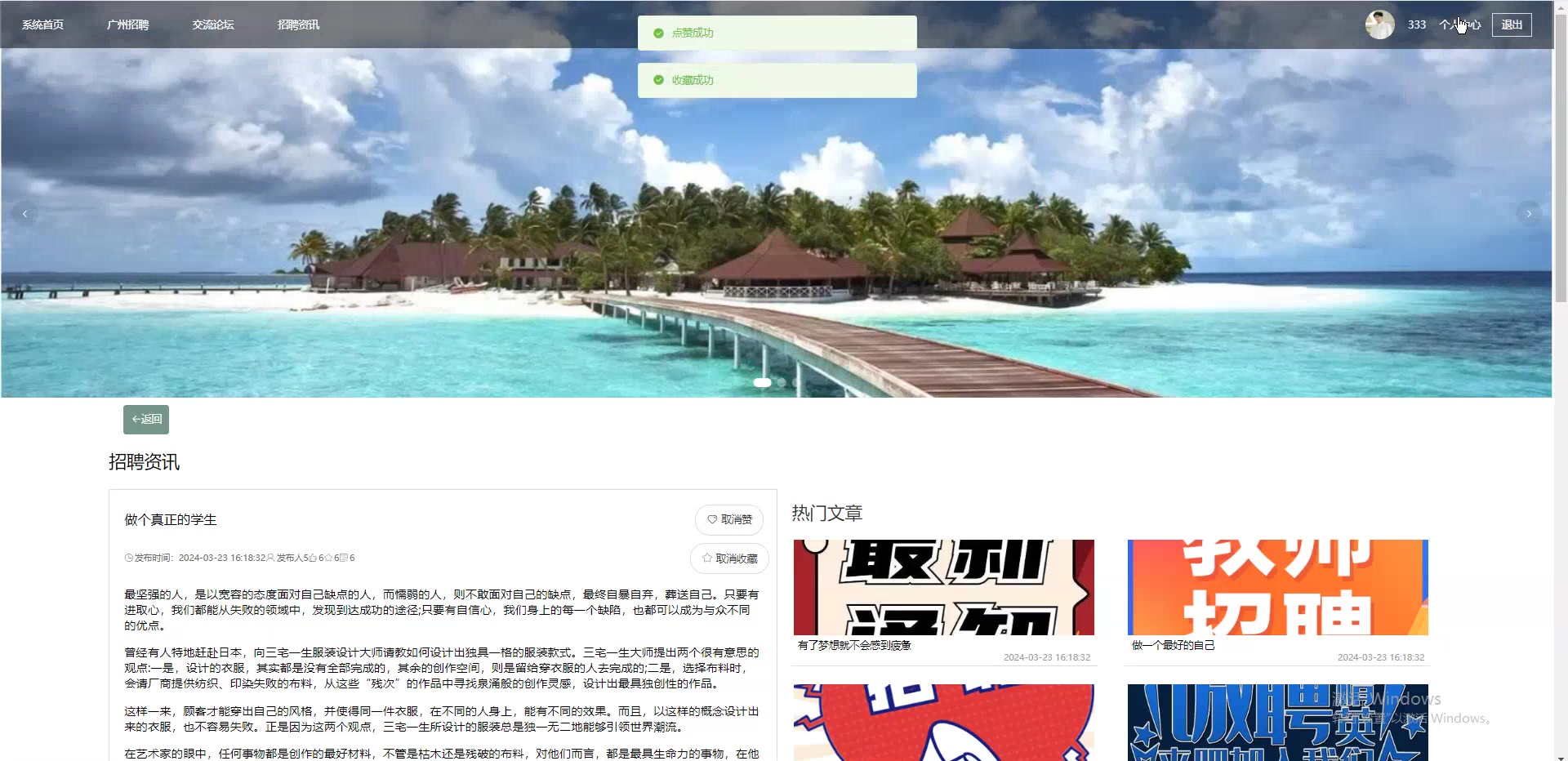Open hot article thumbnail 做一个最好的自己
The height and width of the screenshot is (761, 1568).
[x=1278, y=587]
